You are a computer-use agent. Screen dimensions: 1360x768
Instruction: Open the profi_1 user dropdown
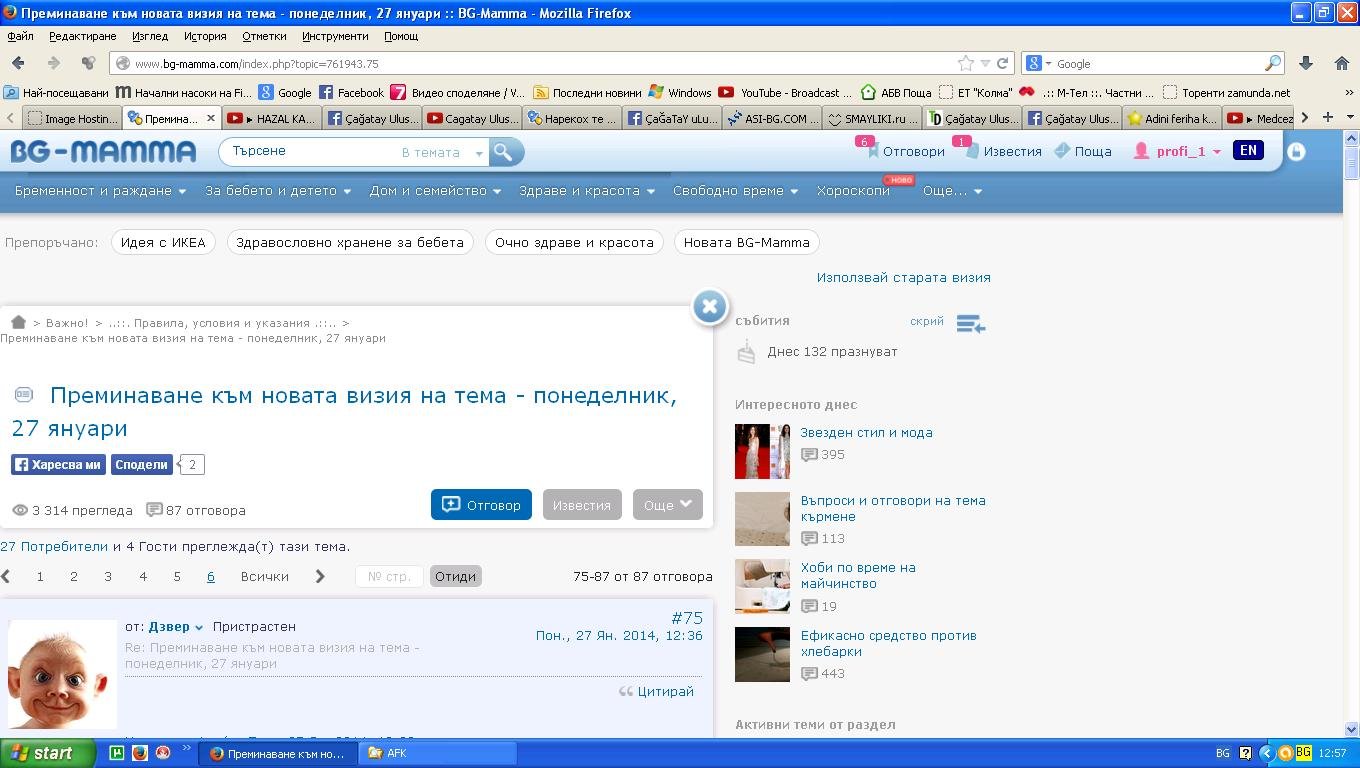point(1178,151)
